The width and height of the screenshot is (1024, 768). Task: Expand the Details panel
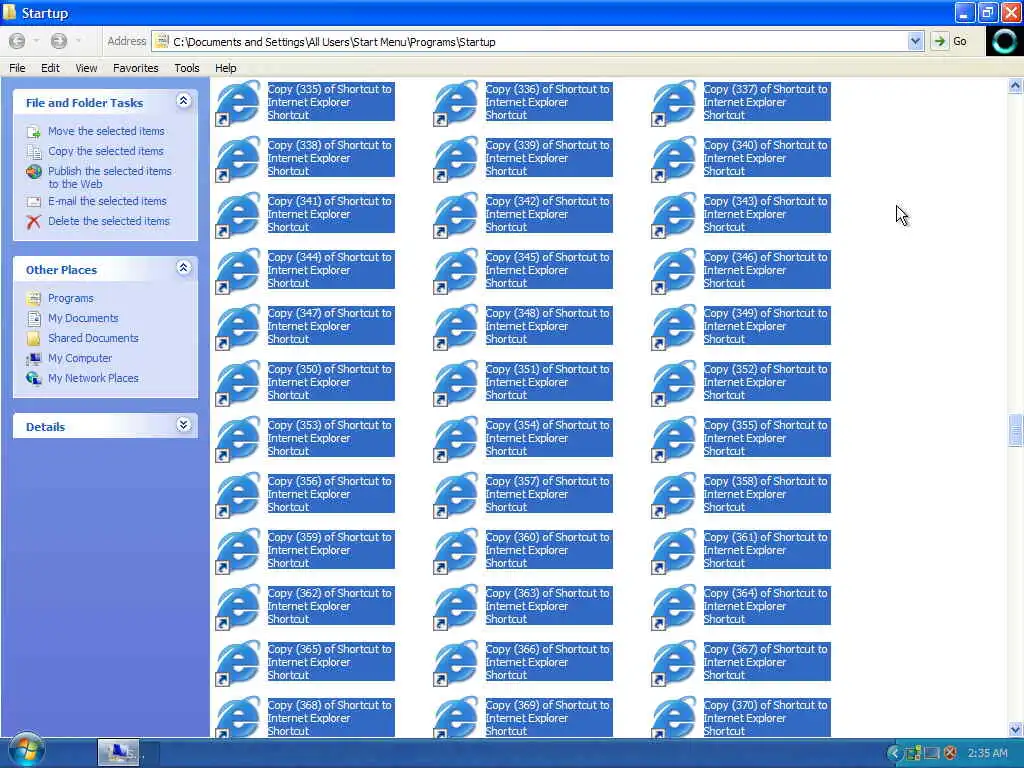[x=184, y=424]
